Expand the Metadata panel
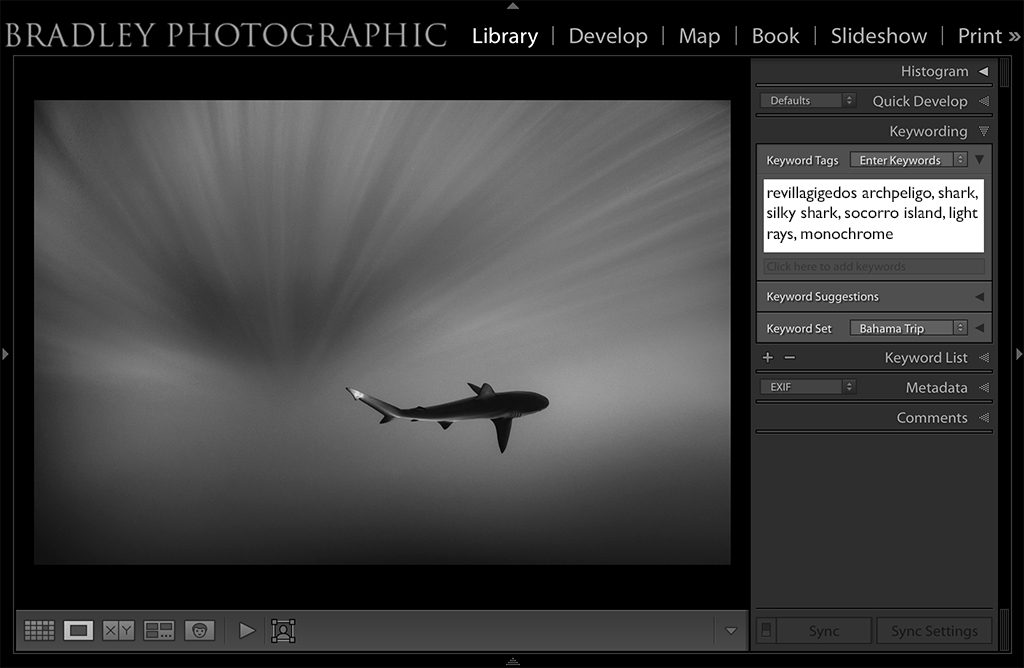 coord(984,387)
